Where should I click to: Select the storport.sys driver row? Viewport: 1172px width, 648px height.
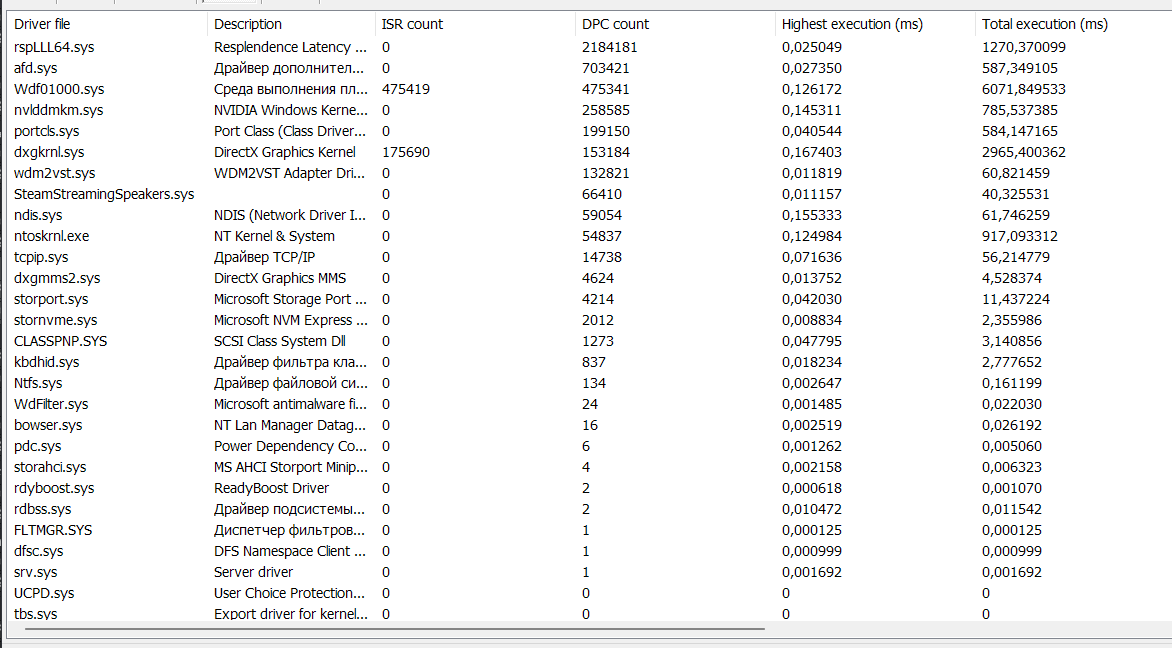[590, 299]
